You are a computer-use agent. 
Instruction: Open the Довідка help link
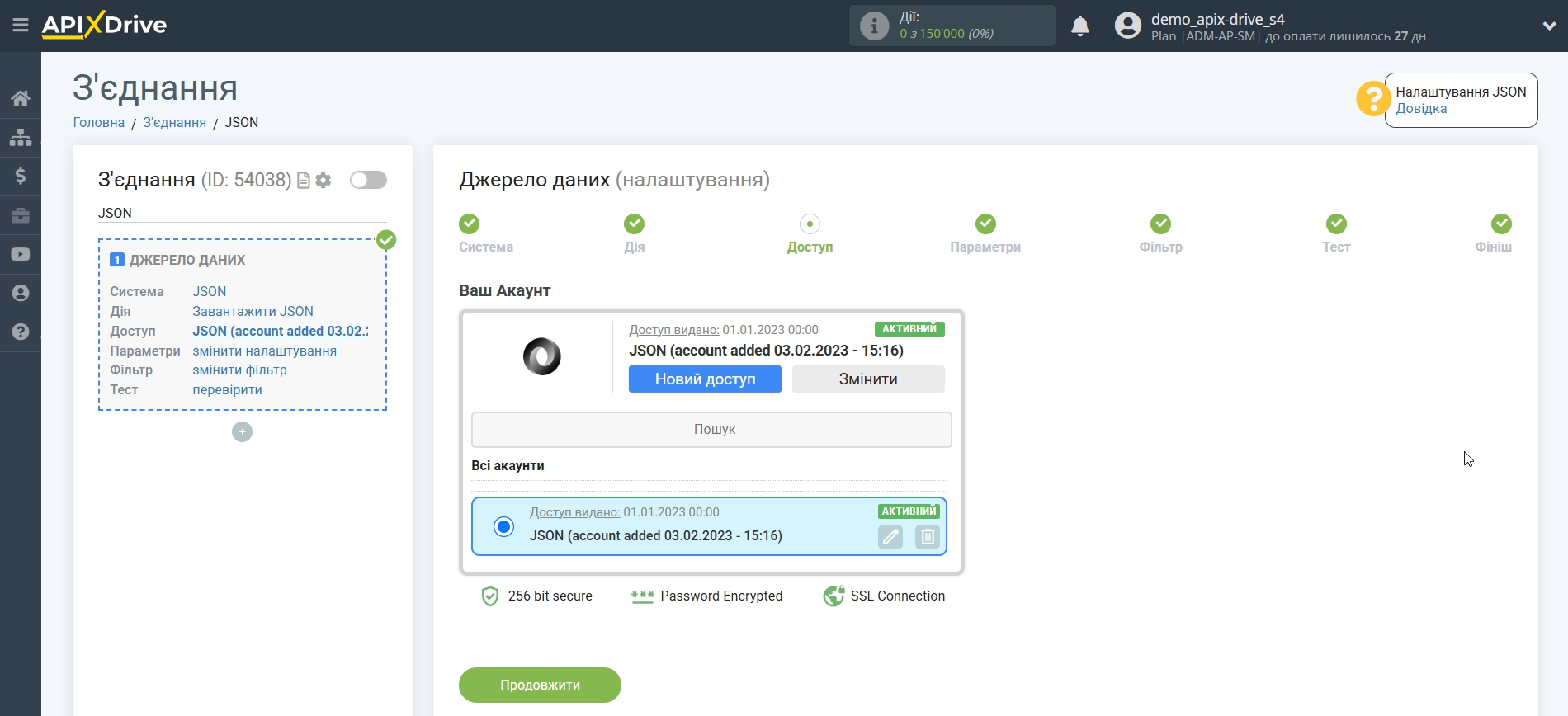(x=1421, y=109)
